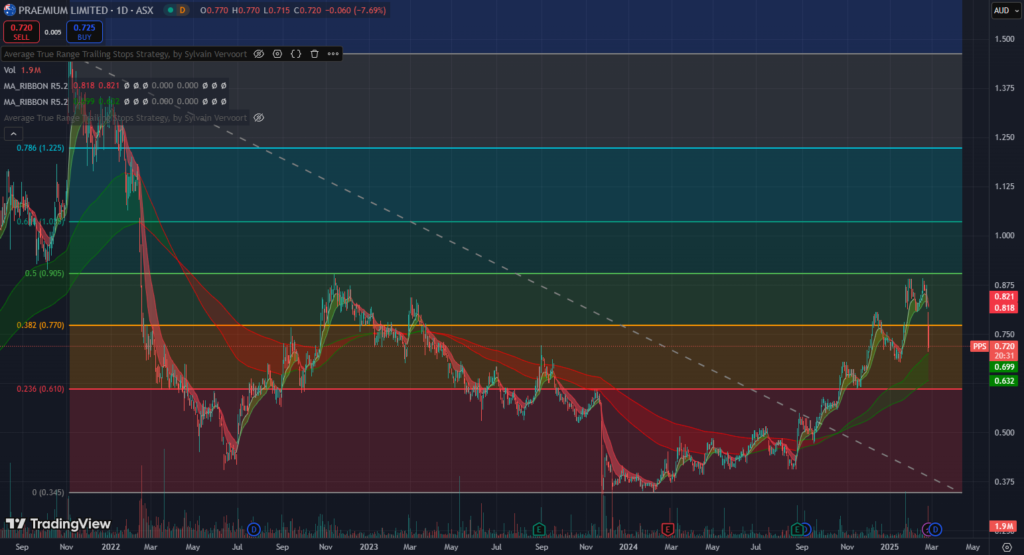The image size is (1024, 555).
Task: Select the 0.382 (0.770) Fibonacci level label
Action: pyautogui.click(x=40, y=325)
